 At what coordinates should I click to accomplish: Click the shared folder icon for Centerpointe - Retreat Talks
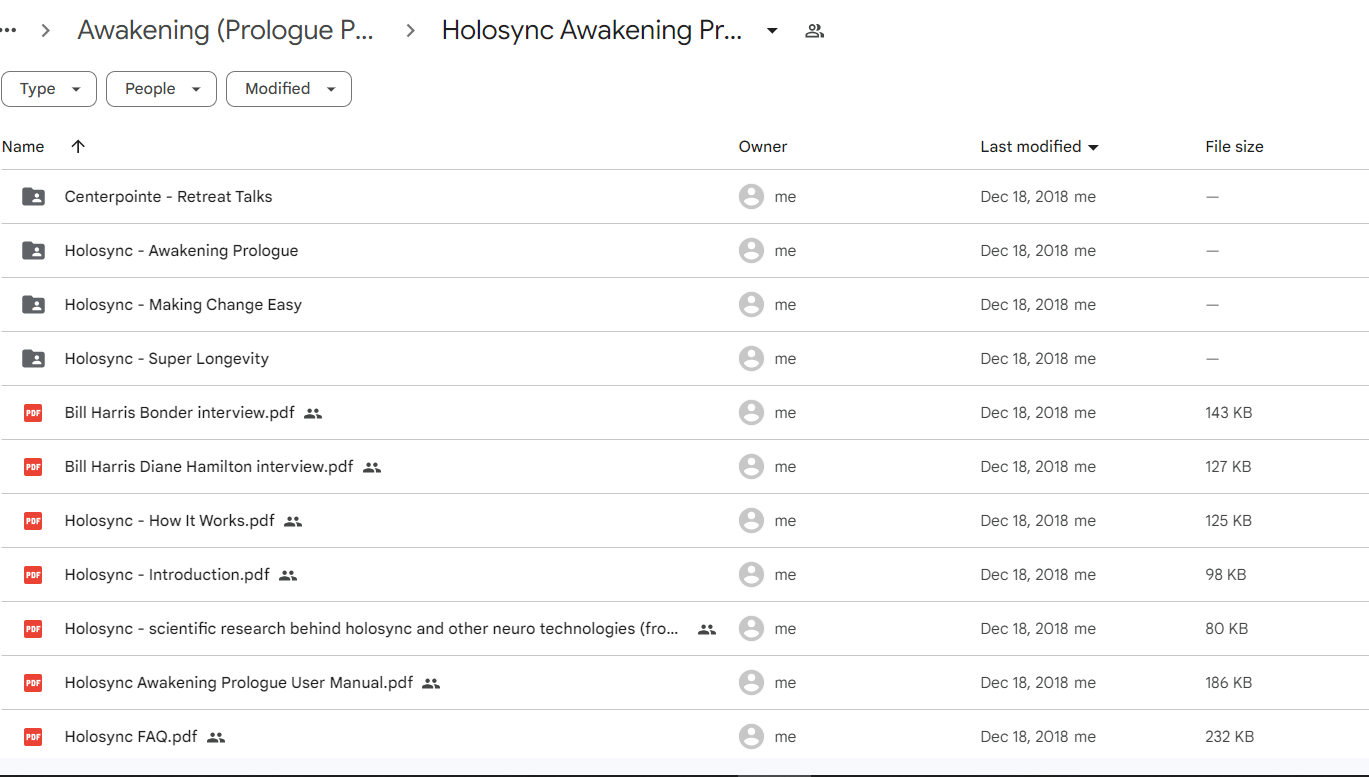tap(33, 197)
